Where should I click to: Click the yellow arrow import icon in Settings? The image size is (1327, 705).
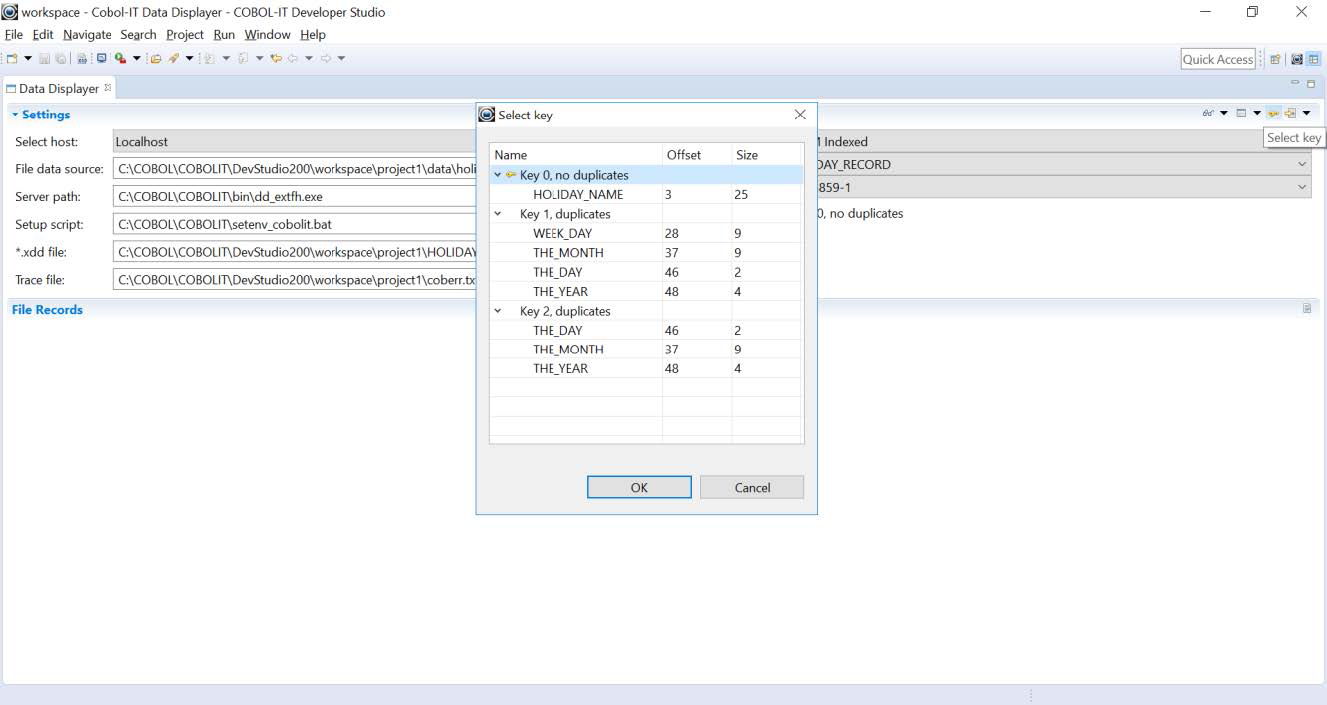point(1290,113)
